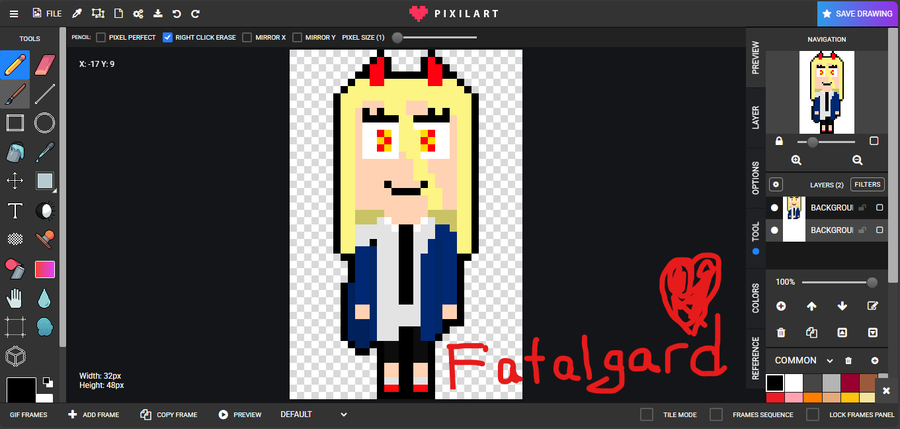
Task: Open the GIF FRAMES panel
Action: coord(29,414)
